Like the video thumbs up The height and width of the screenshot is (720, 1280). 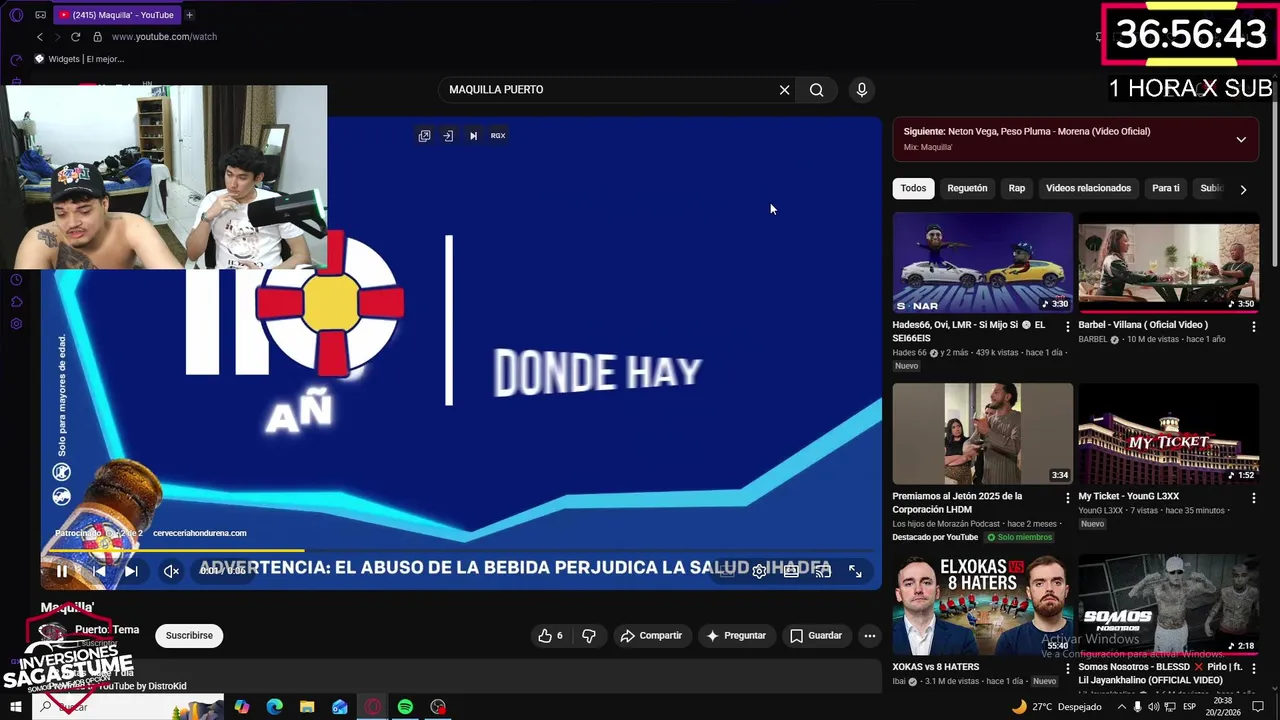[551, 636]
